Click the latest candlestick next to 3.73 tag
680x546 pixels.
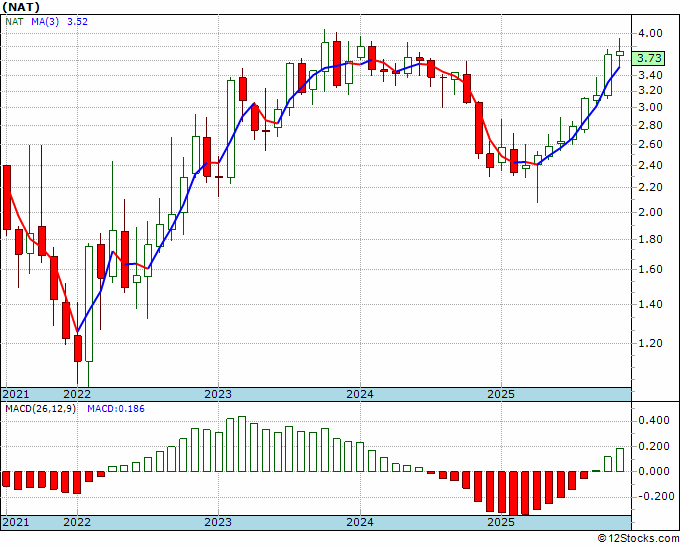(x=620, y=53)
